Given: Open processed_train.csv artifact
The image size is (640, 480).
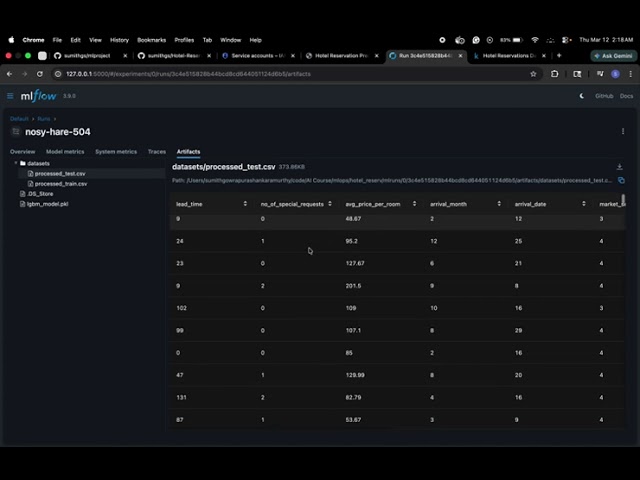Looking at the screenshot, I should [x=61, y=184].
